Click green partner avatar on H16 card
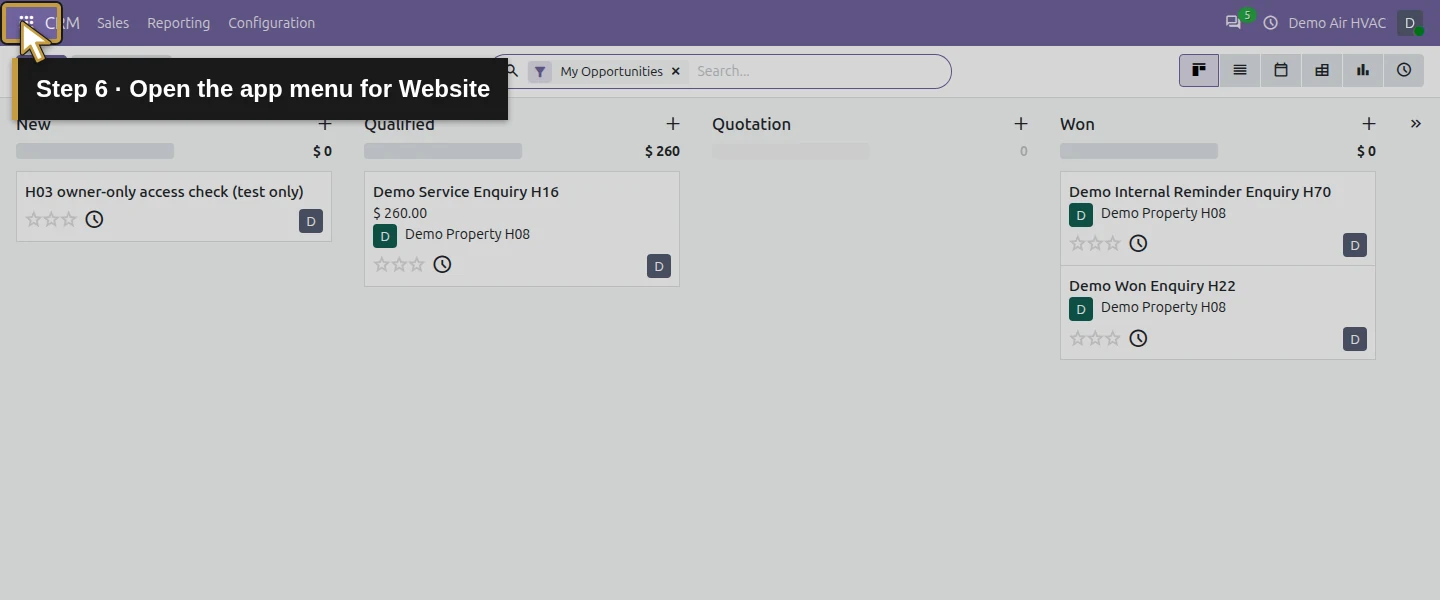 pos(385,236)
